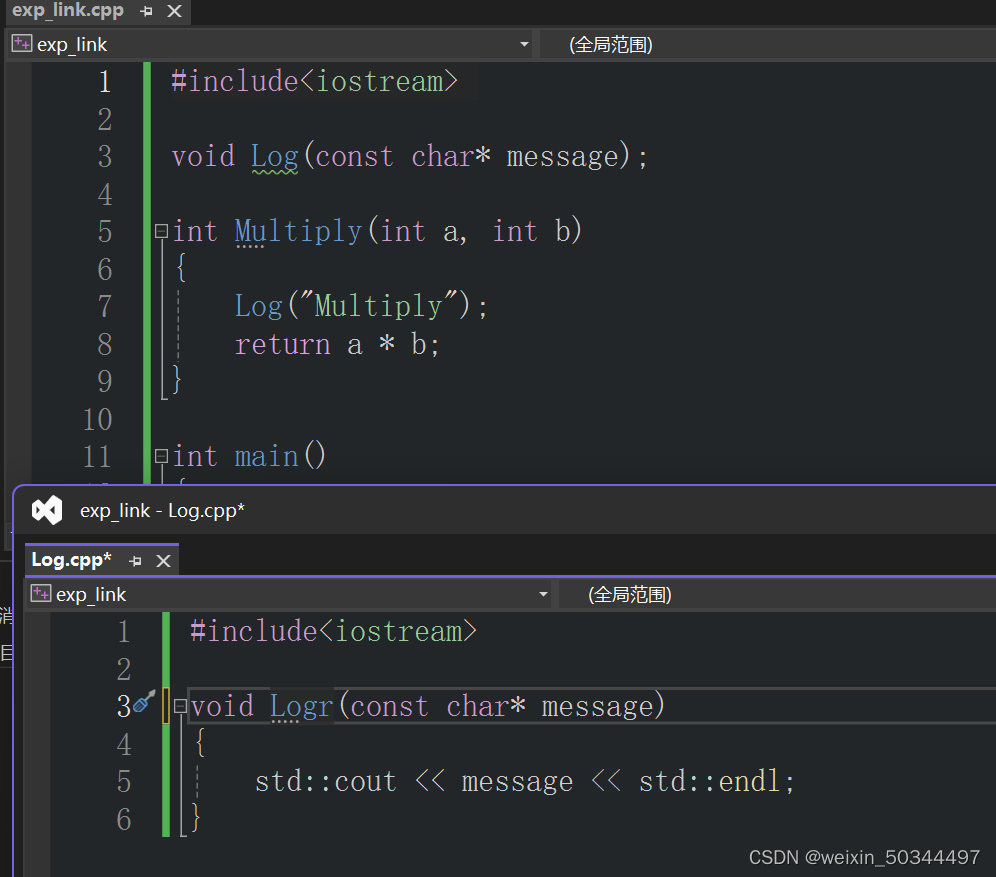Click line number 8 in exp_link.cpp
This screenshot has width=996, height=877.
(x=105, y=343)
